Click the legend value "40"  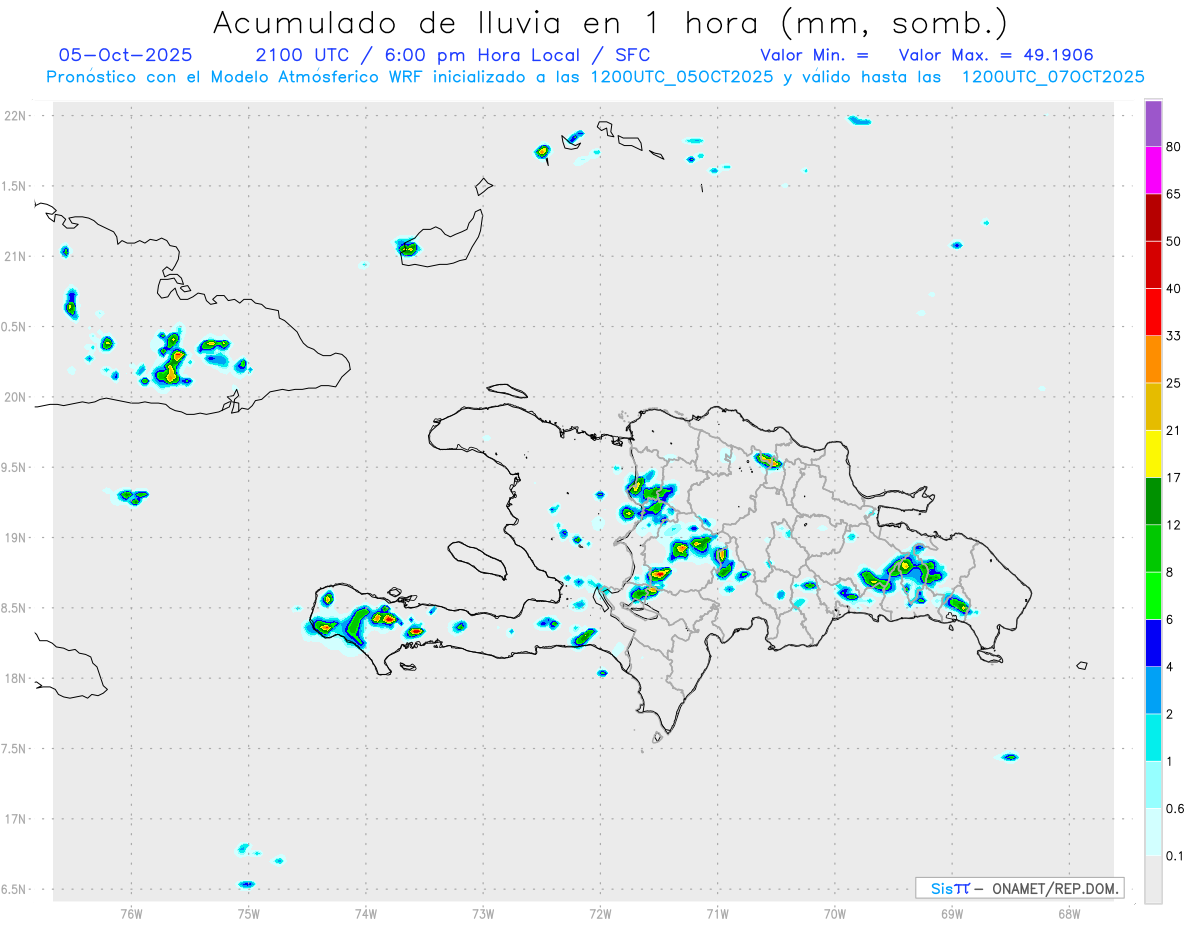tap(1174, 289)
